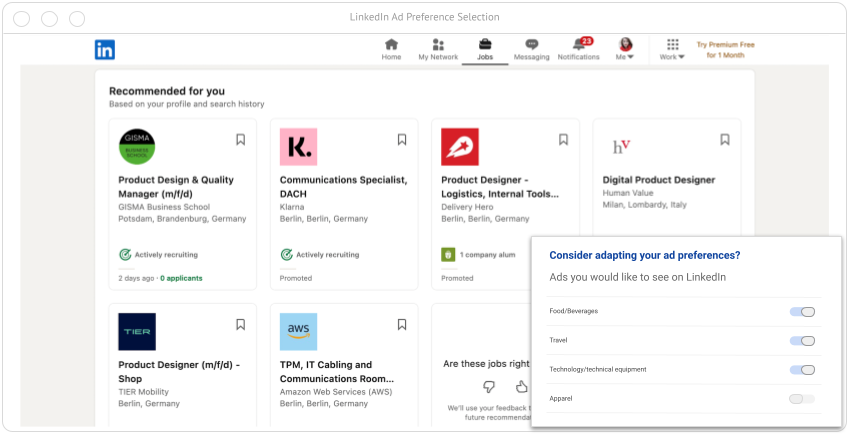Click the GISMA Business School logo
This screenshot has height=435, width=850.
[137, 146]
